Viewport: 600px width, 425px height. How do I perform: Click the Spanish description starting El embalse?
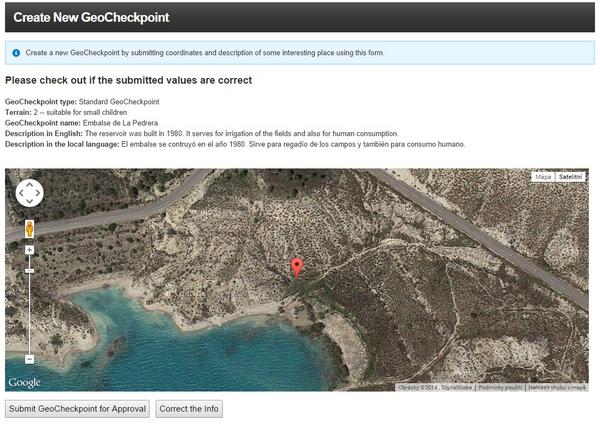(293, 145)
